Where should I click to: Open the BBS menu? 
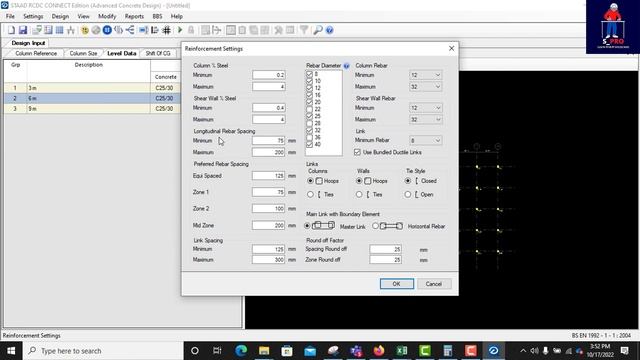point(157,16)
